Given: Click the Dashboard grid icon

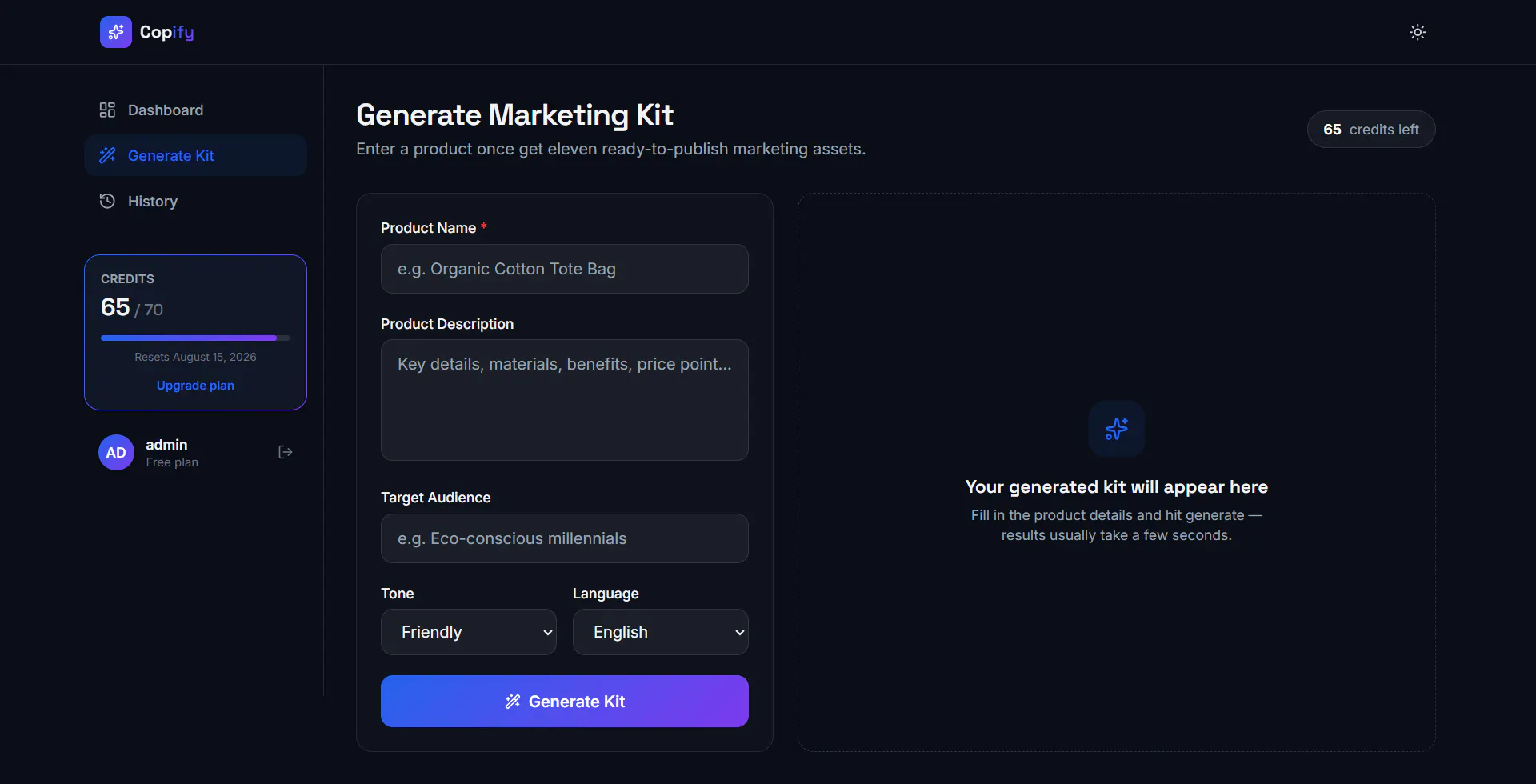Looking at the screenshot, I should tap(107, 110).
